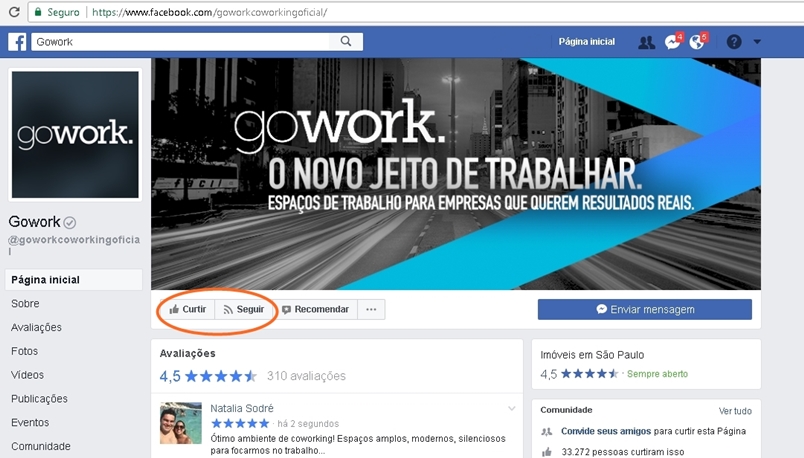
Task: Click Natalia Sodré's profile photo
Action: tap(181, 423)
